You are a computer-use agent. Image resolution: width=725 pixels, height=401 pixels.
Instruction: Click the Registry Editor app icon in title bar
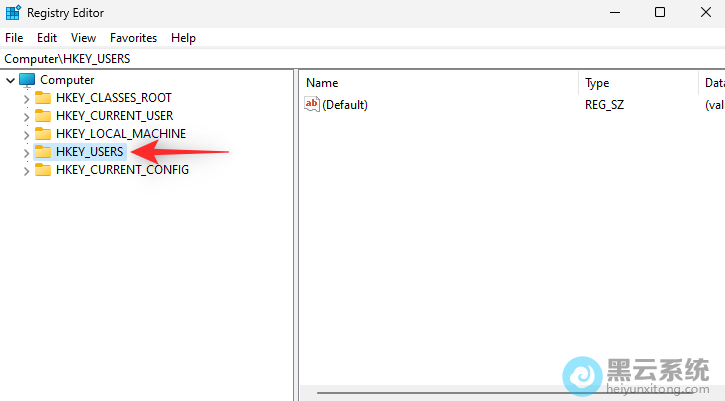click(13, 12)
